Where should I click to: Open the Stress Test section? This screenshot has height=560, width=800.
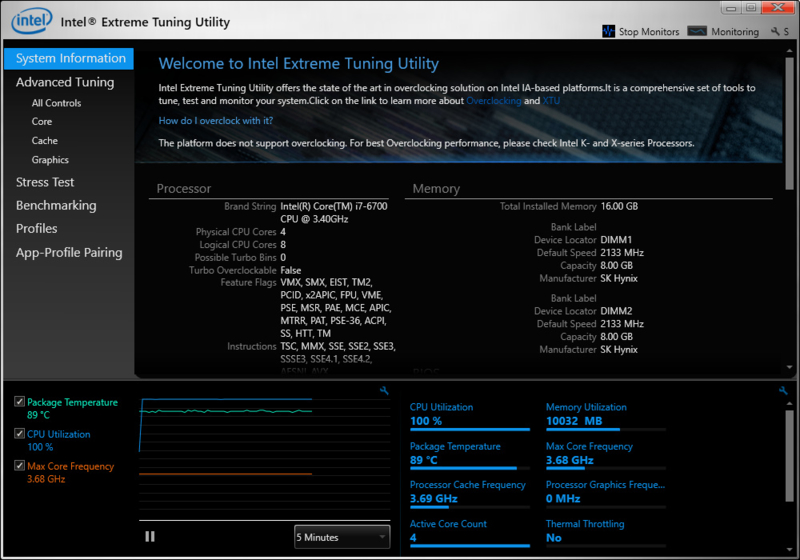pyautogui.click(x=45, y=182)
